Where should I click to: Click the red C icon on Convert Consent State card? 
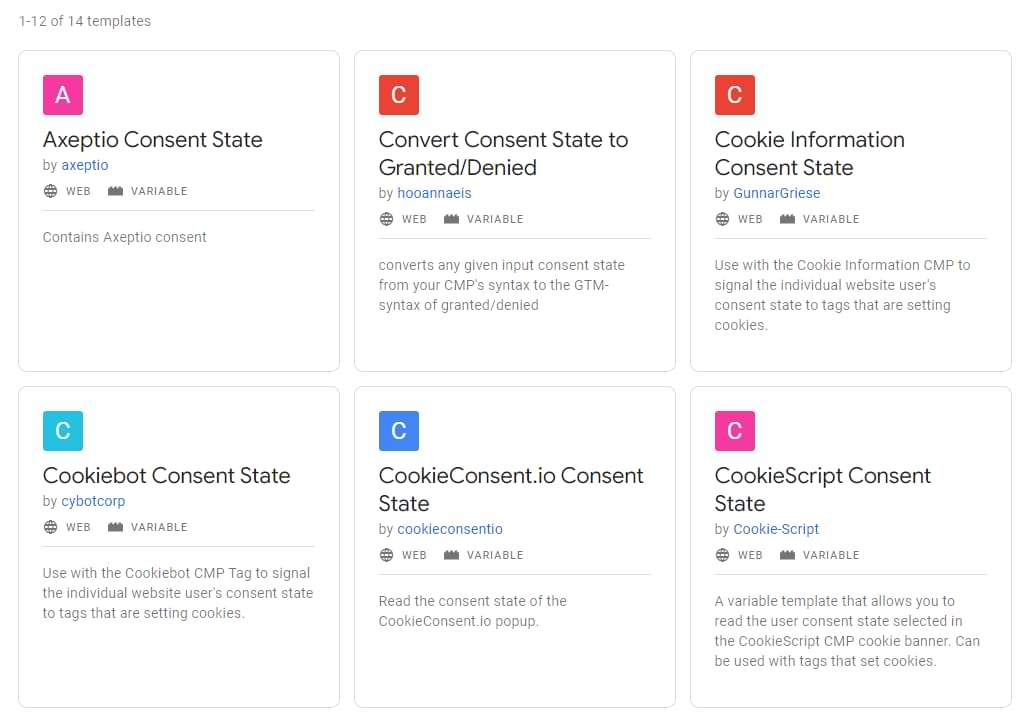(399, 95)
